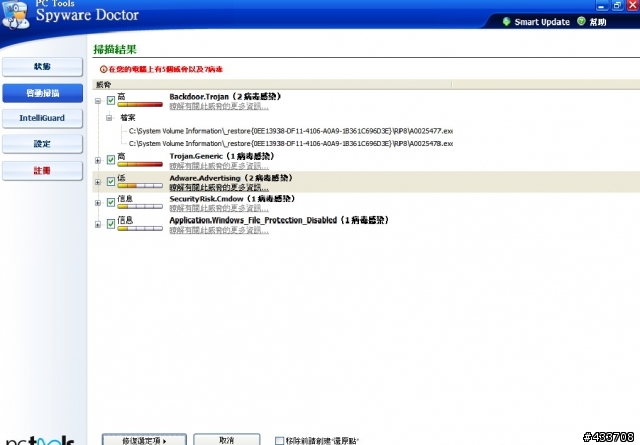Click the 檔案 tree label
Image resolution: width=640 pixels, height=445 pixels.
coord(128,118)
